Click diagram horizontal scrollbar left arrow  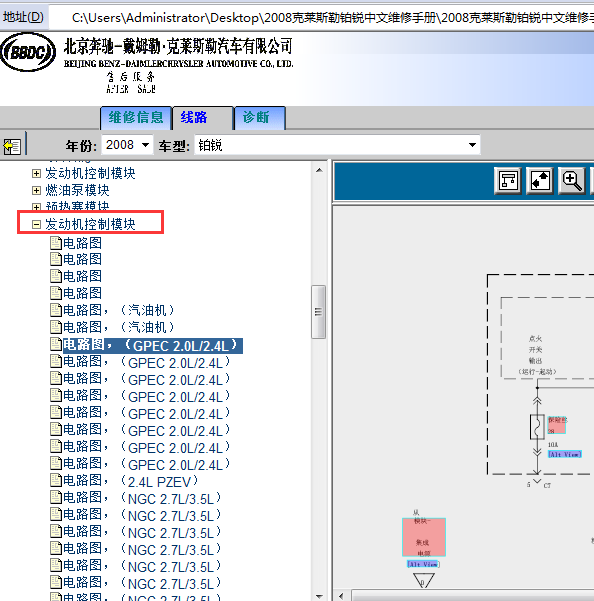341,596
